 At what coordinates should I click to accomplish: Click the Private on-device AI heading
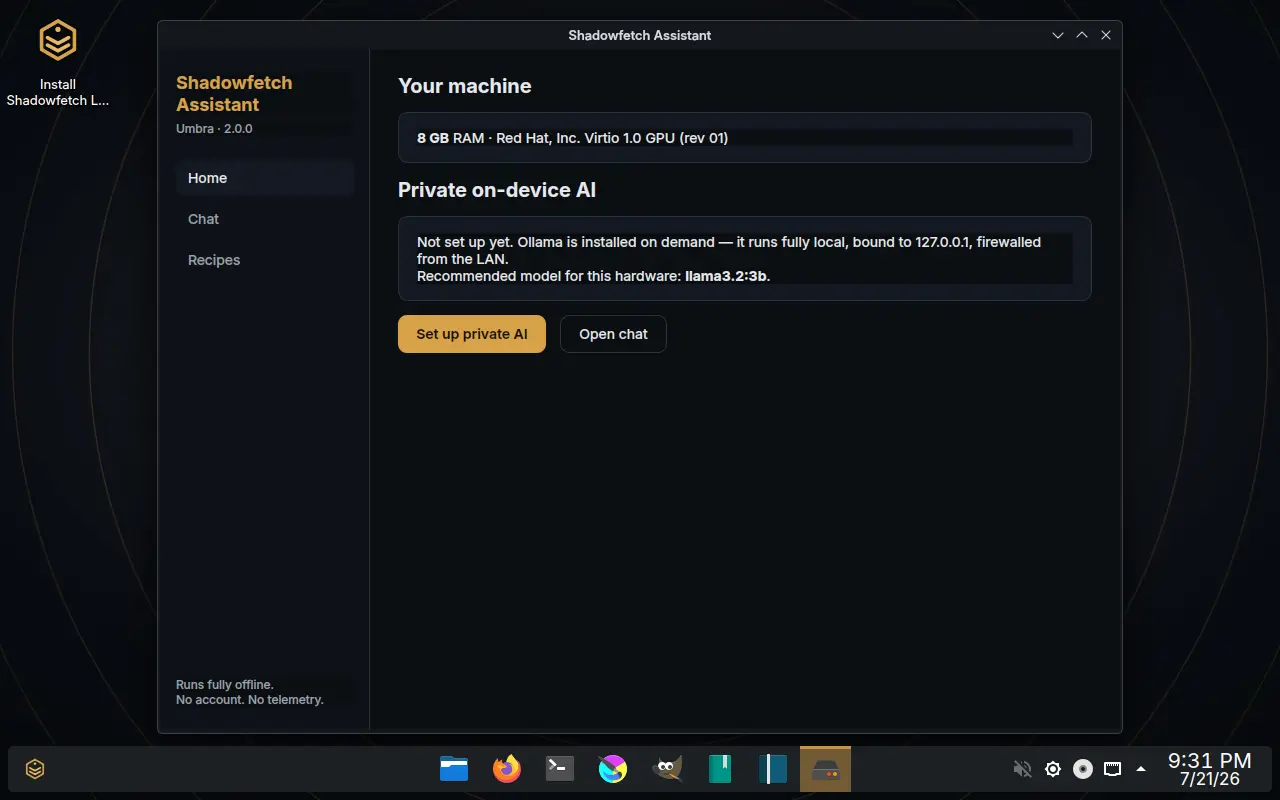497,190
